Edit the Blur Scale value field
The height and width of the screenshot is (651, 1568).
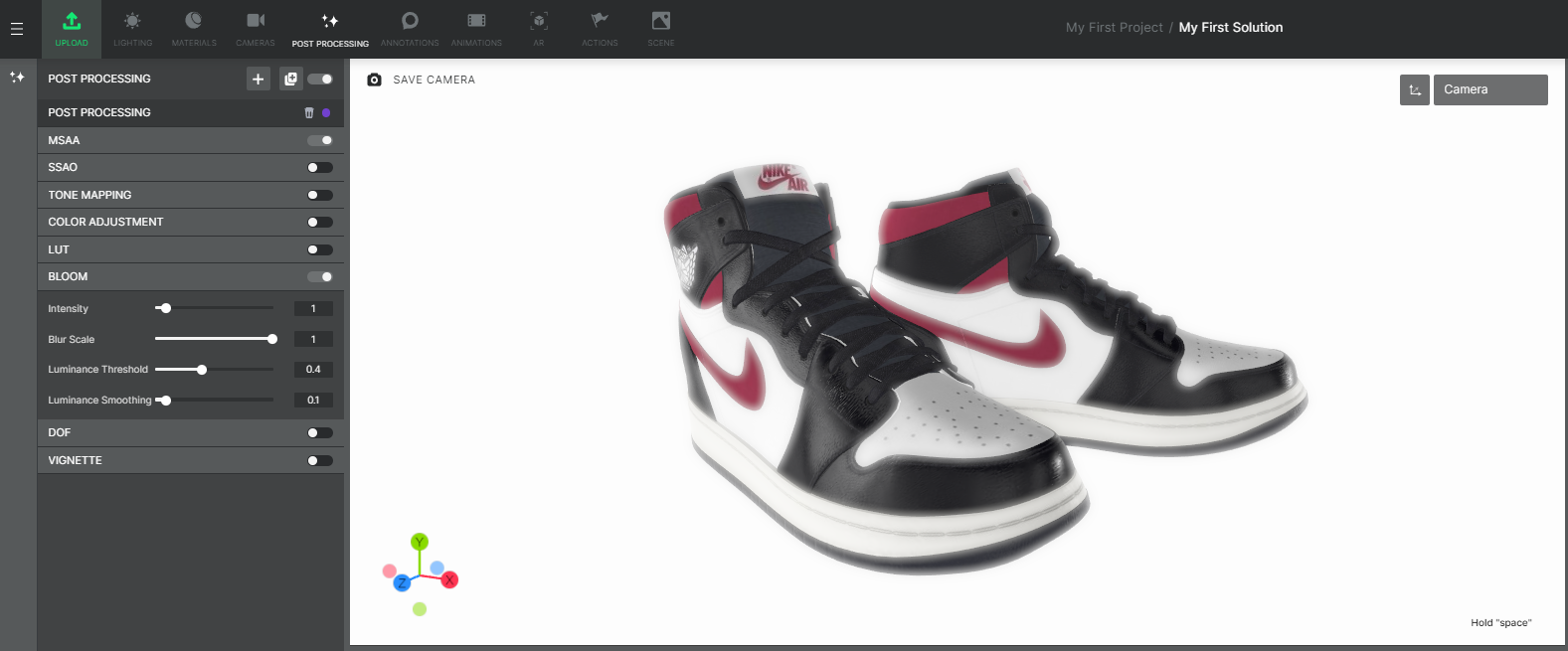313,339
